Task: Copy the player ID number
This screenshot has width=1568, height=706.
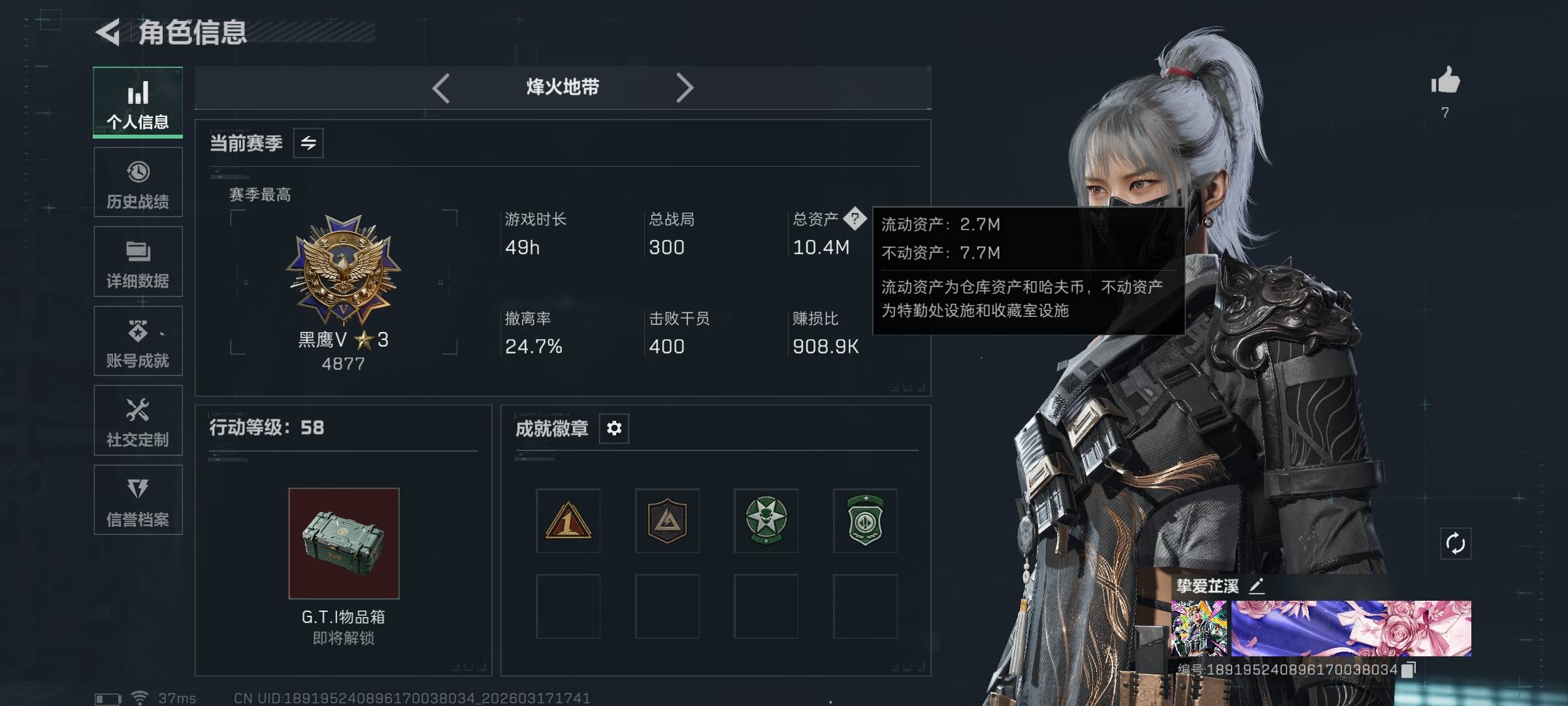Action: pyautogui.click(x=1409, y=669)
